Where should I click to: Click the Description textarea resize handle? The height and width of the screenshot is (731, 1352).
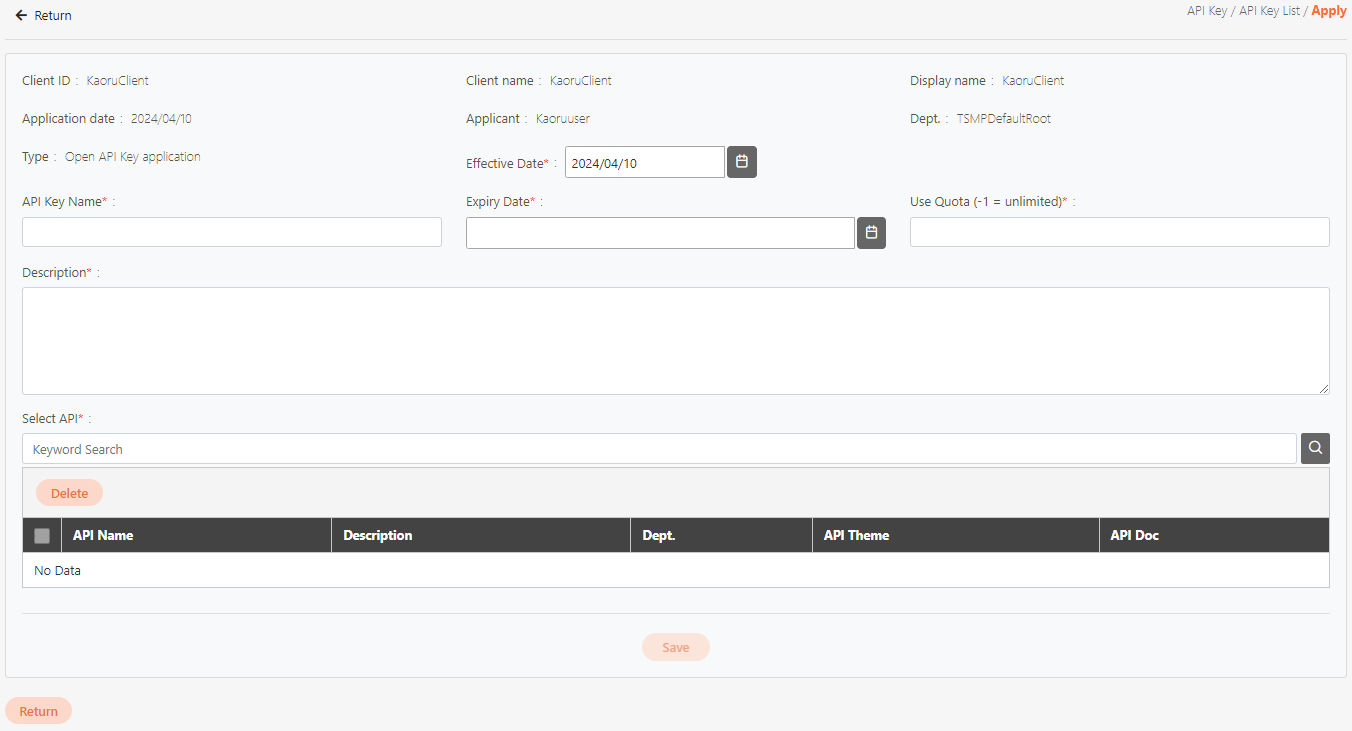pos(1323,388)
